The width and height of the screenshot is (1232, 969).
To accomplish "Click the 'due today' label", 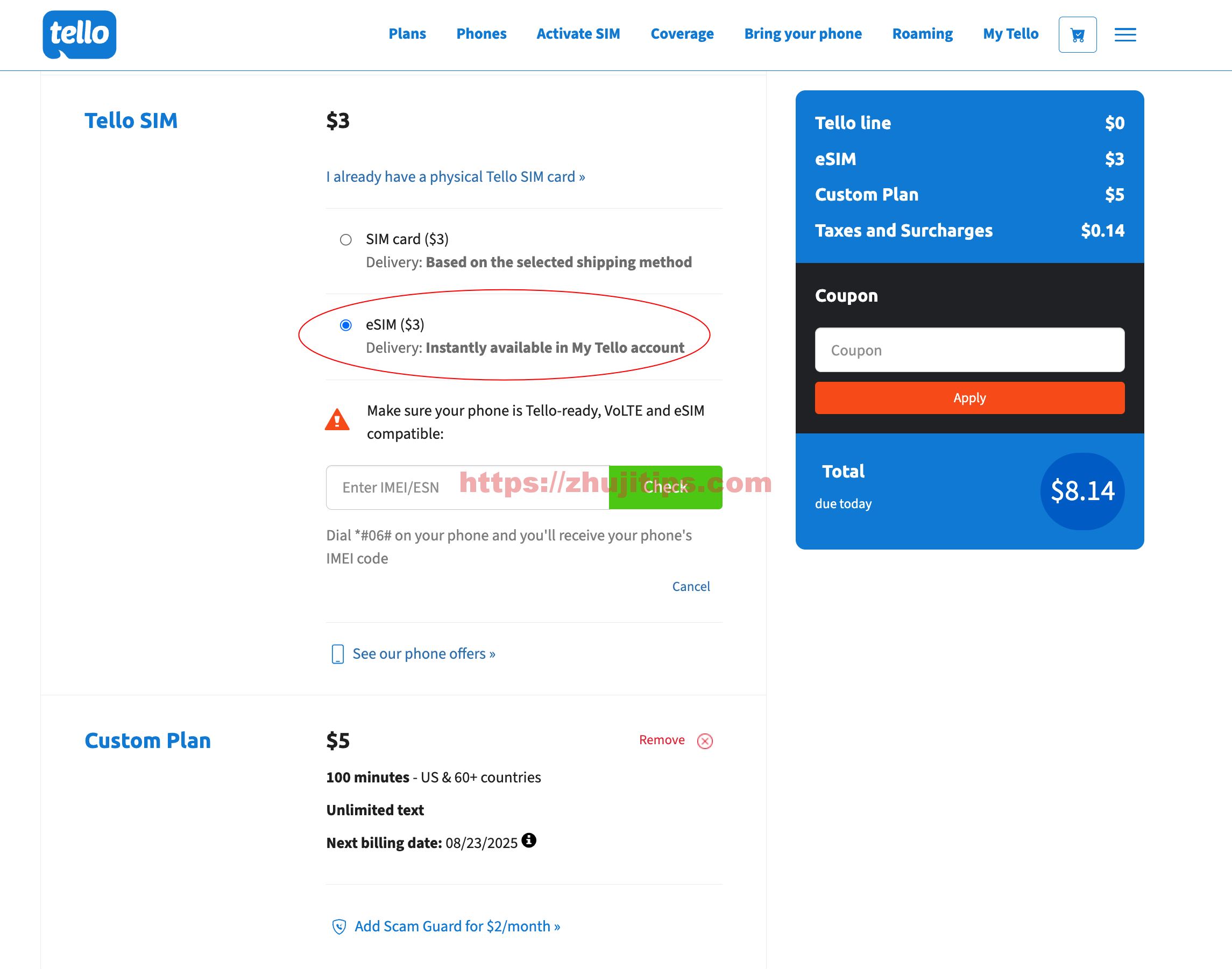I will (843, 504).
